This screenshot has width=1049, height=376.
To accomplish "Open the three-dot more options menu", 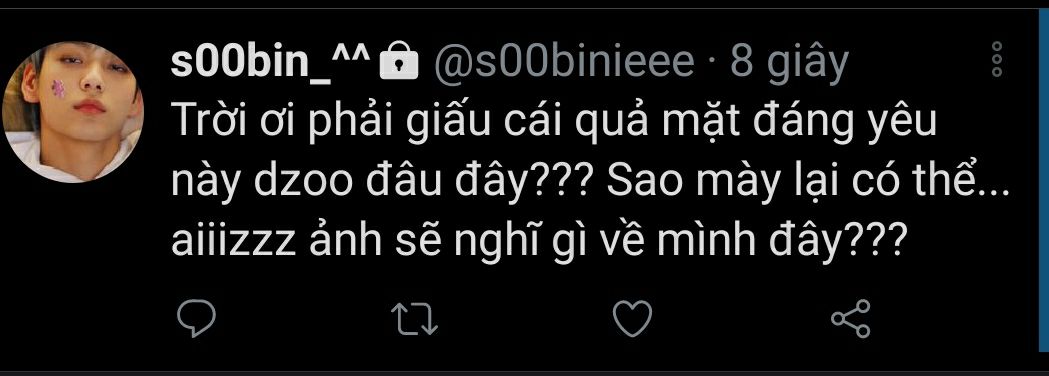I will [997, 59].
